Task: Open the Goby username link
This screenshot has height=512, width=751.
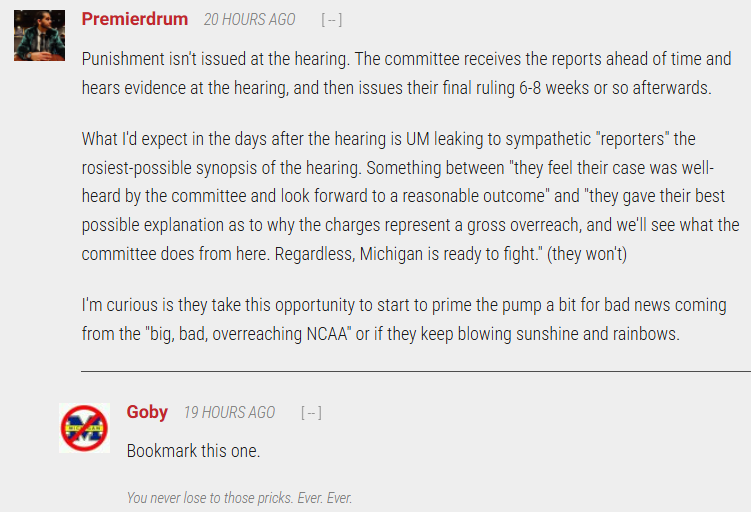Action: 147,412
